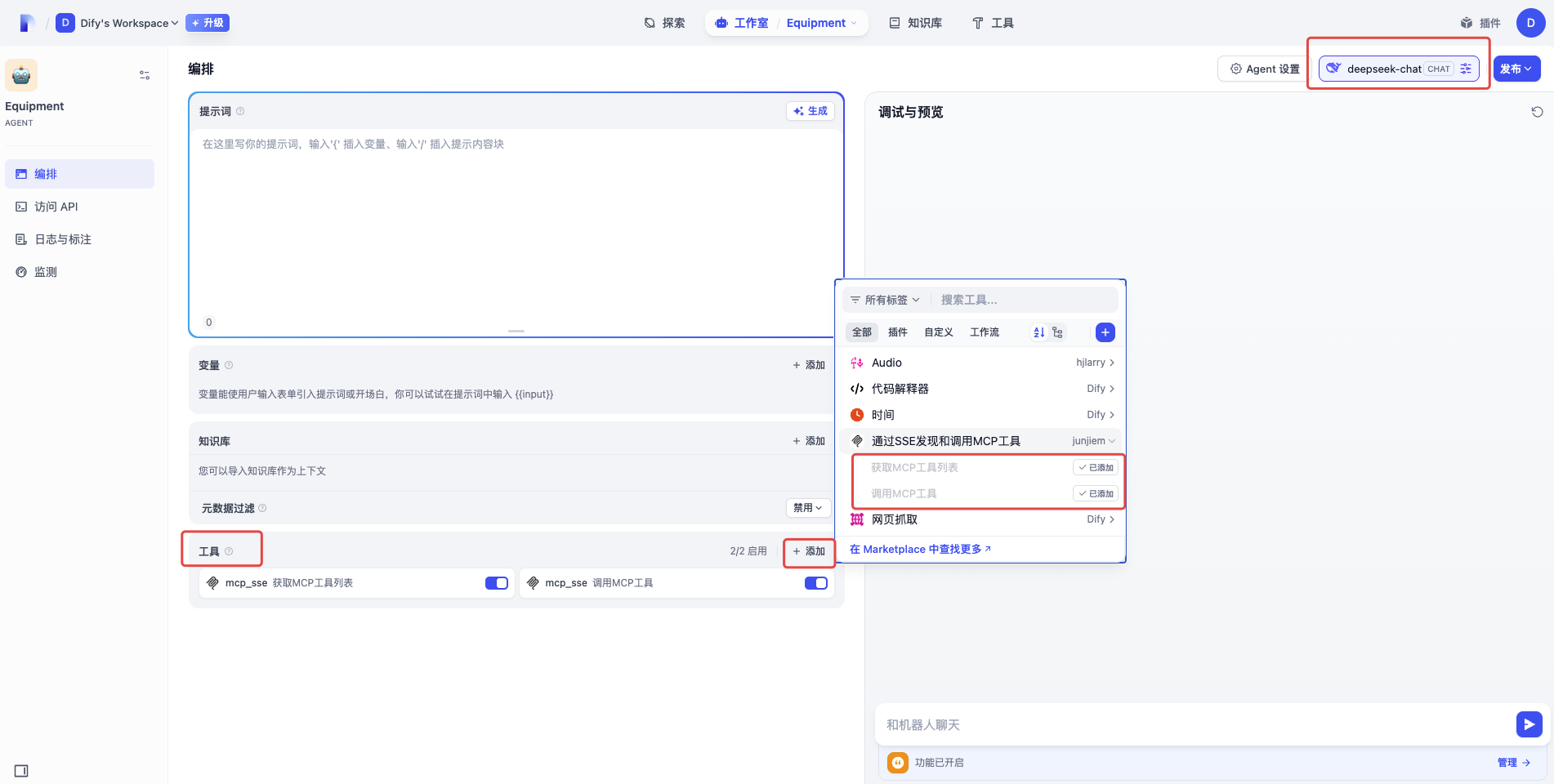The height and width of the screenshot is (784, 1554).
Task: Click the 时间 clock icon
Action: 857,415
